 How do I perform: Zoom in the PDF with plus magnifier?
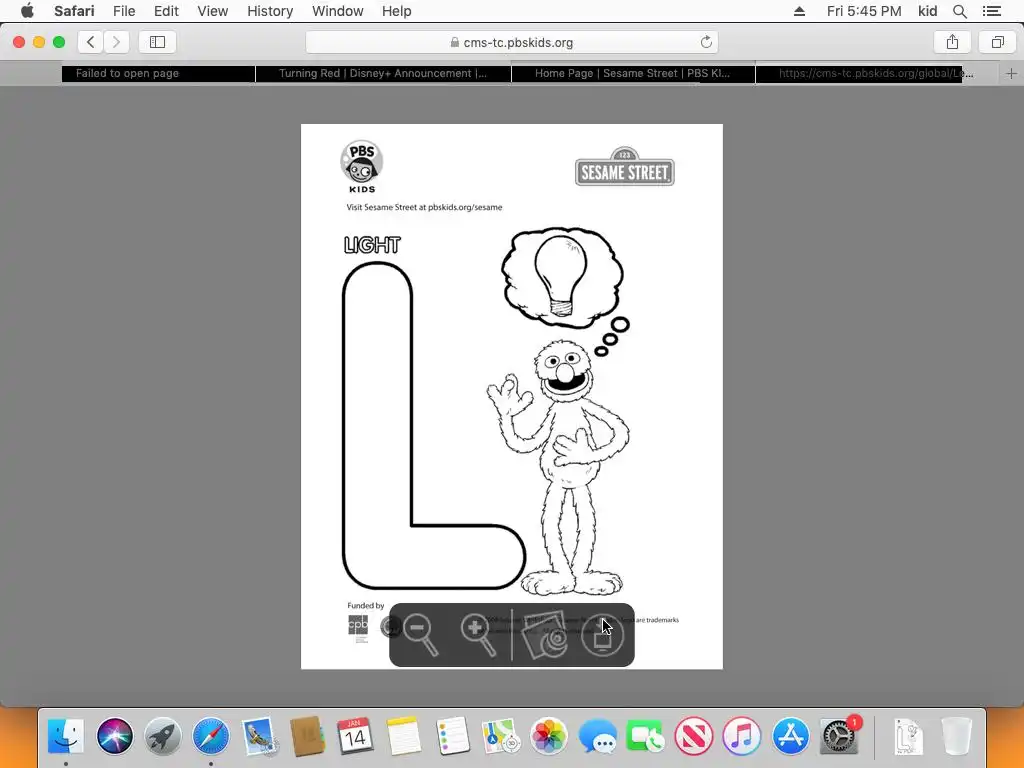(x=478, y=634)
